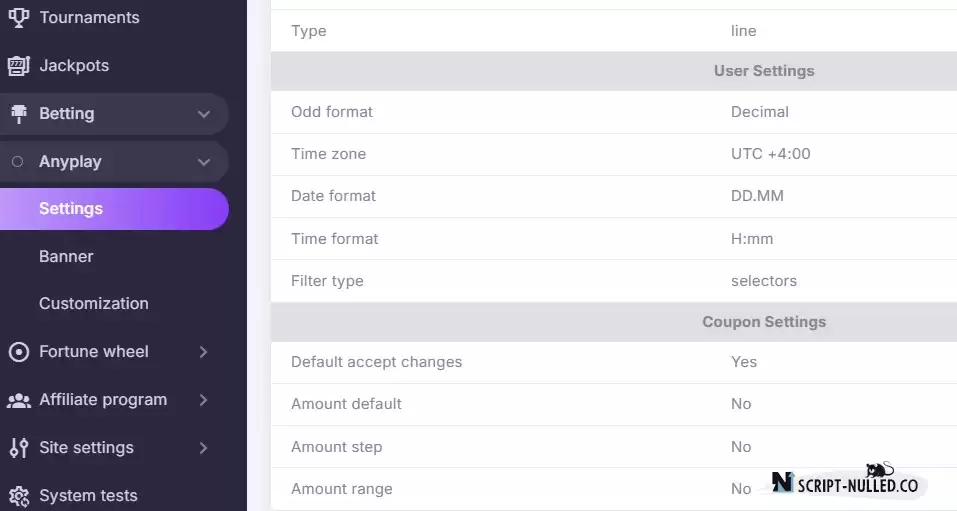Collapse the Anyplay submenu chevron
This screenshot has width=957, height=511.
point(204,162)
